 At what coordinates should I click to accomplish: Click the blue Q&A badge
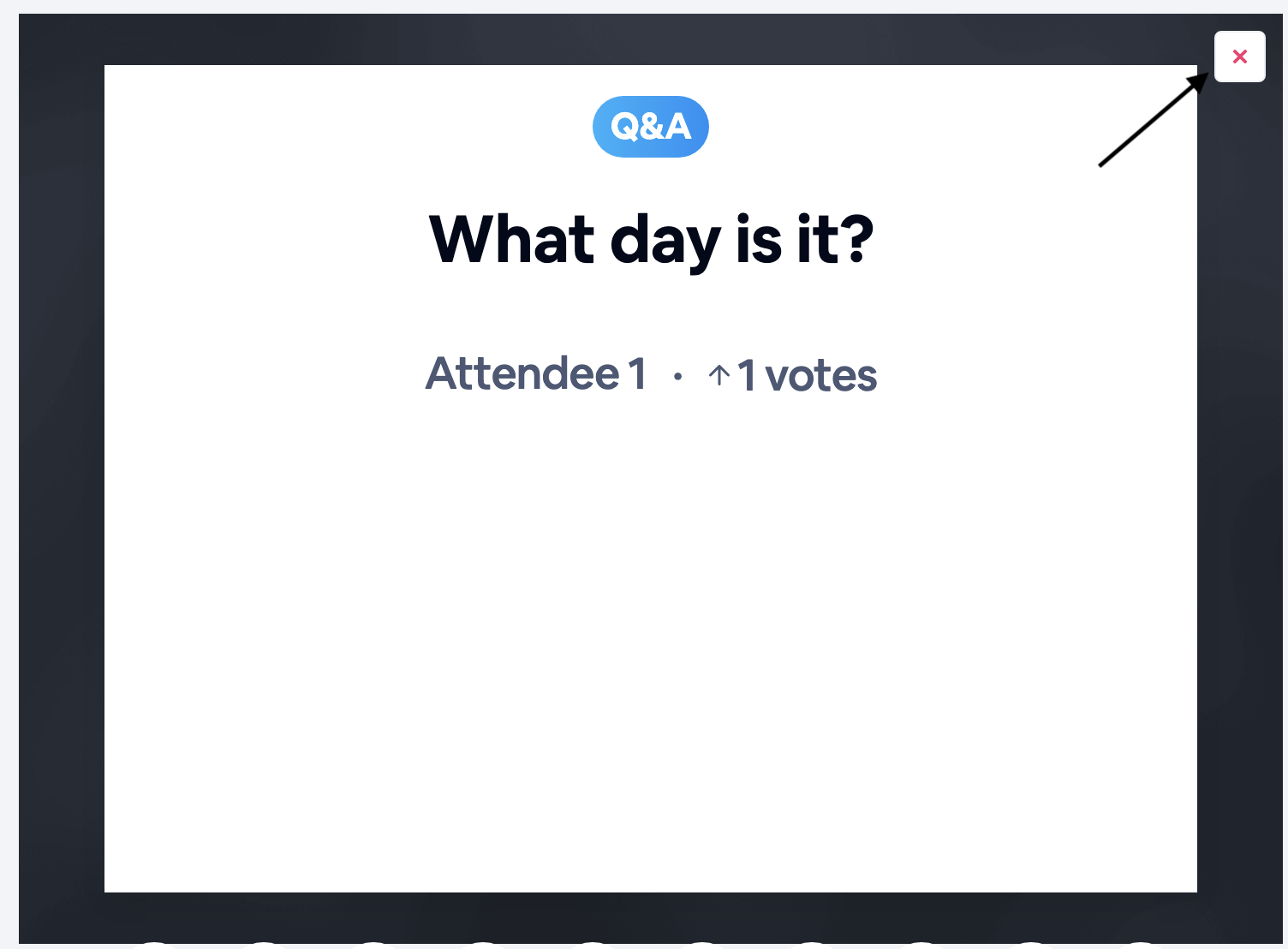[650, 127]
